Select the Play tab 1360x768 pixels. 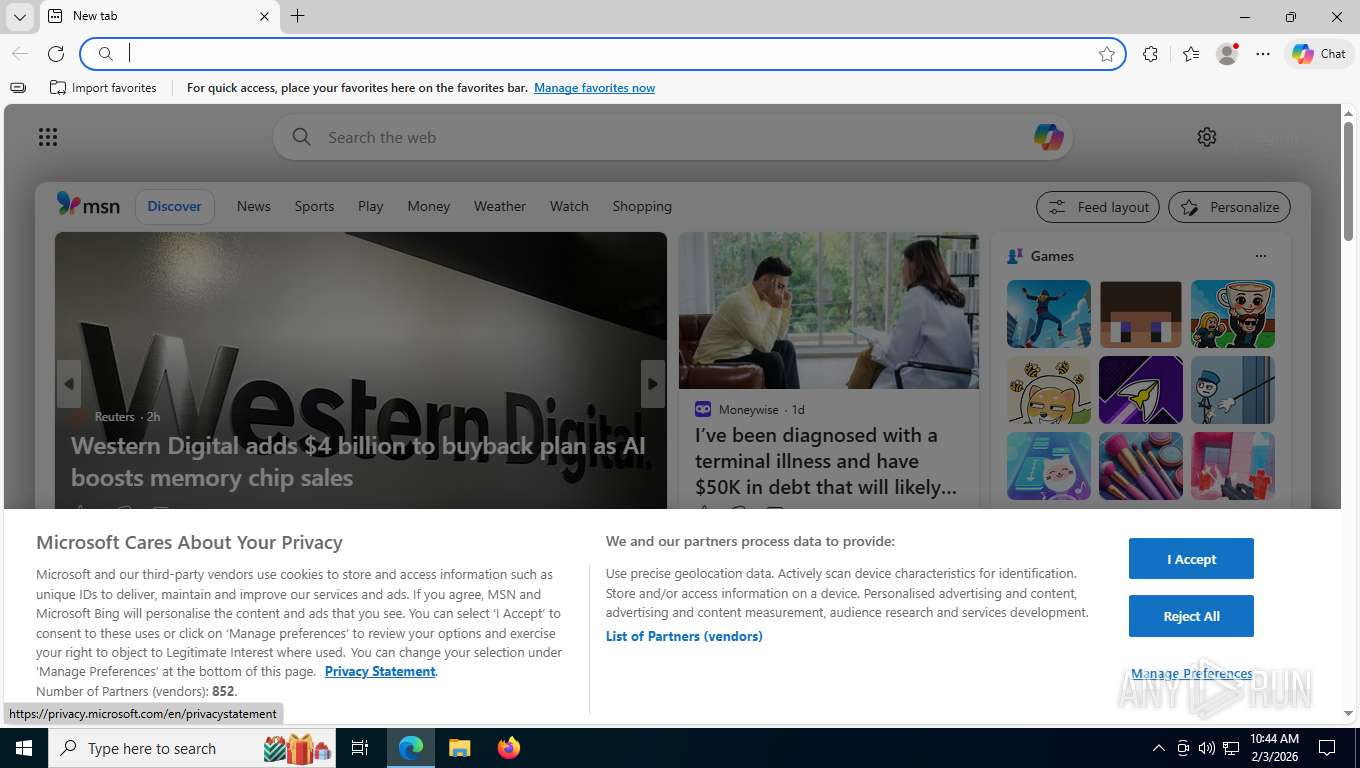[371, 206]
